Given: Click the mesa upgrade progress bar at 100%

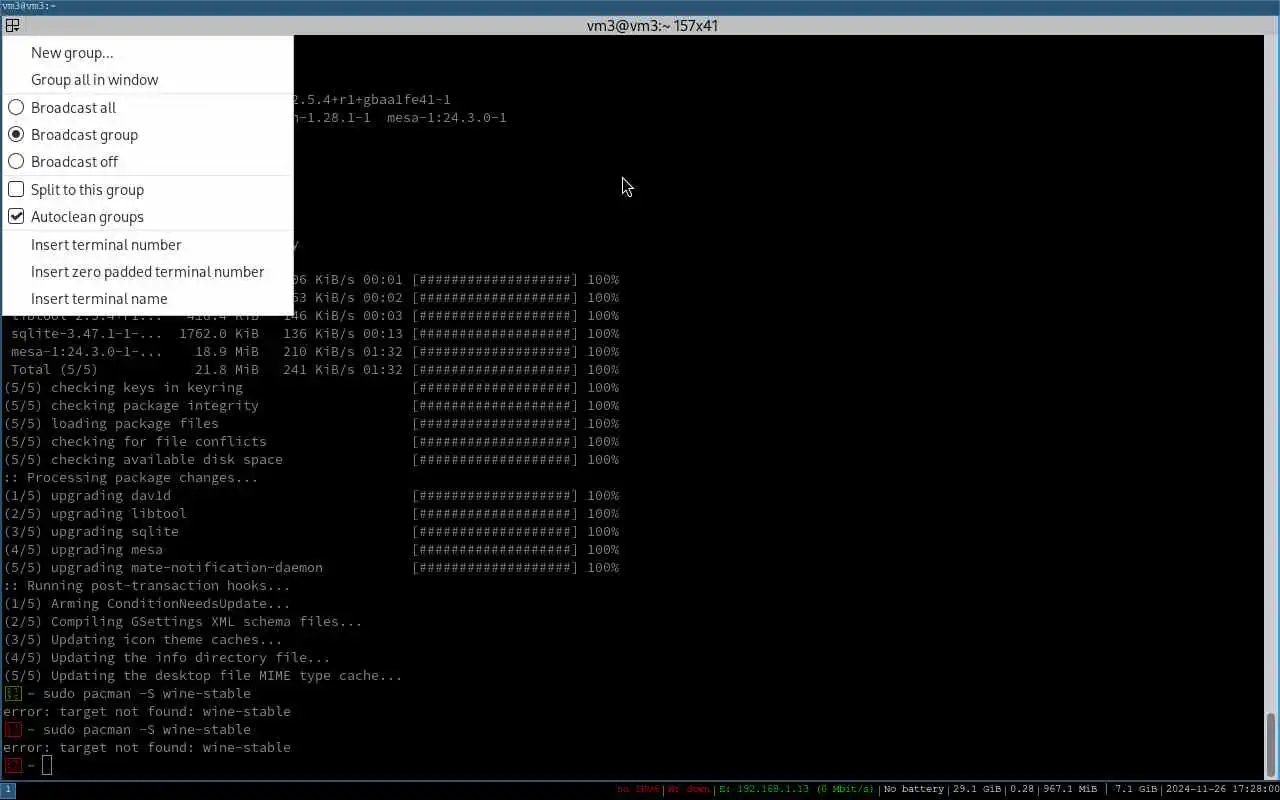Looking at the screenshot, I should point(495,550).
